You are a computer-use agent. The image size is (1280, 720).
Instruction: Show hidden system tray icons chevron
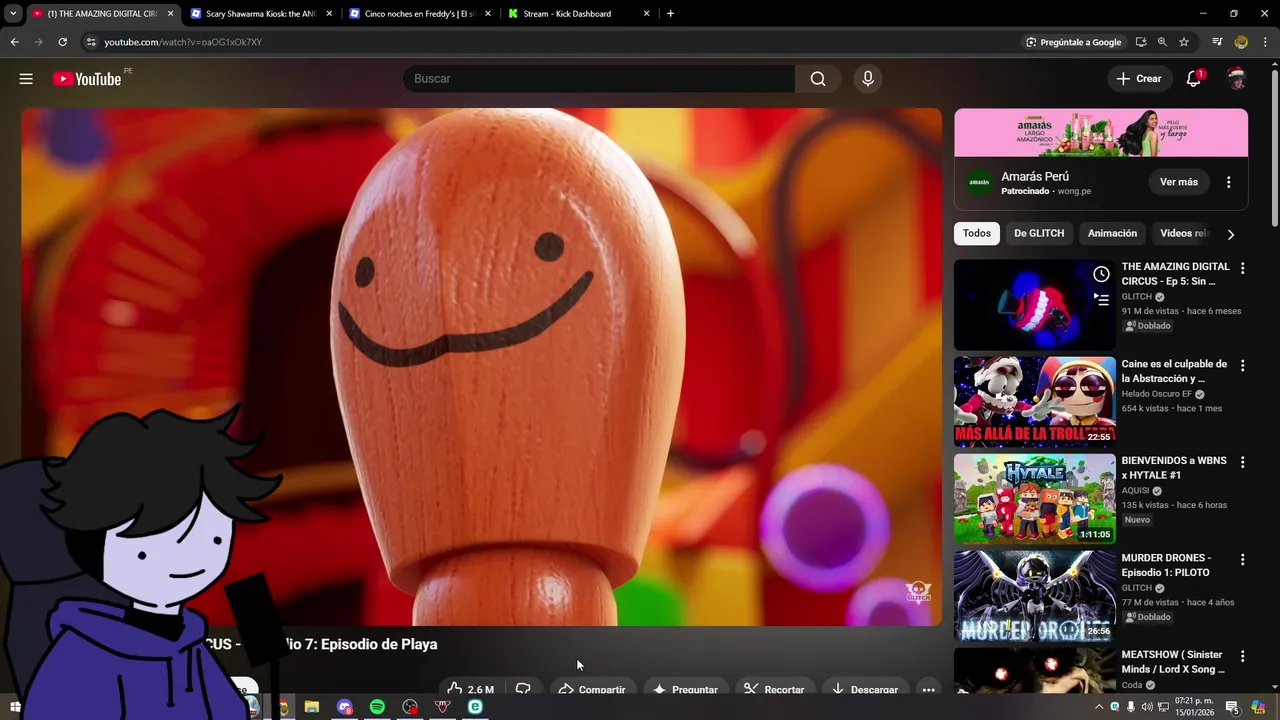click(1099, 707)
